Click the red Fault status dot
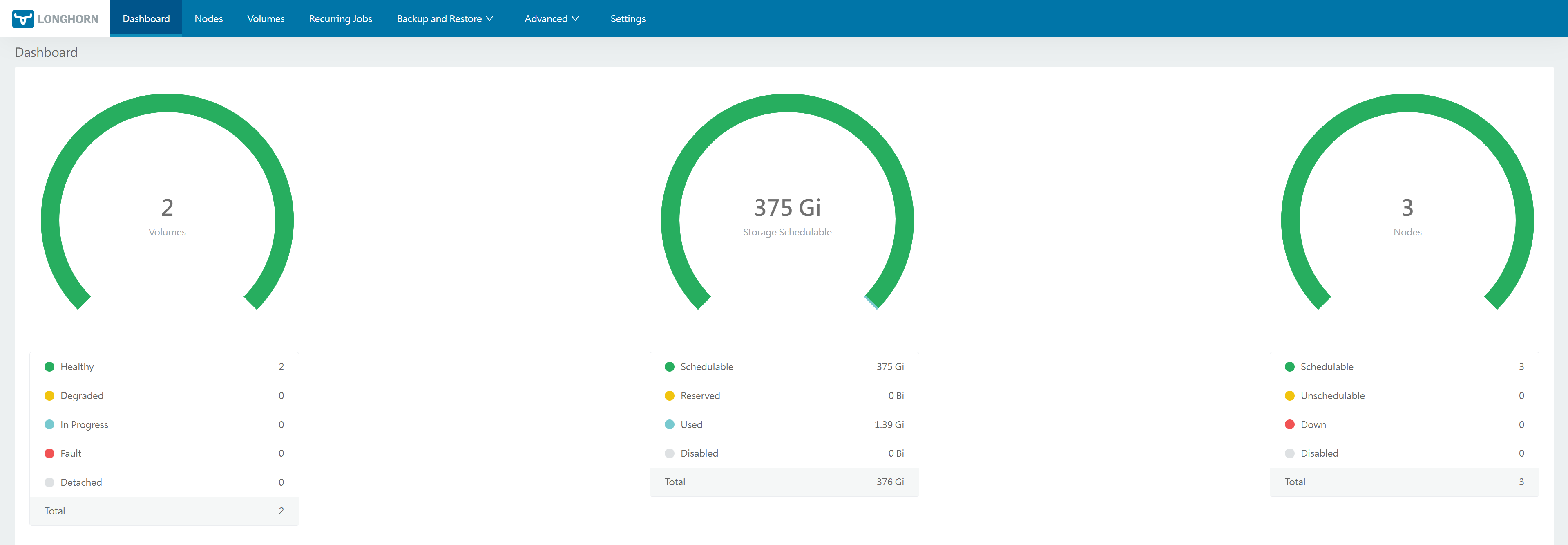Screen dimensions: 1568x545 pyautogui.click(x=49, y=453)
